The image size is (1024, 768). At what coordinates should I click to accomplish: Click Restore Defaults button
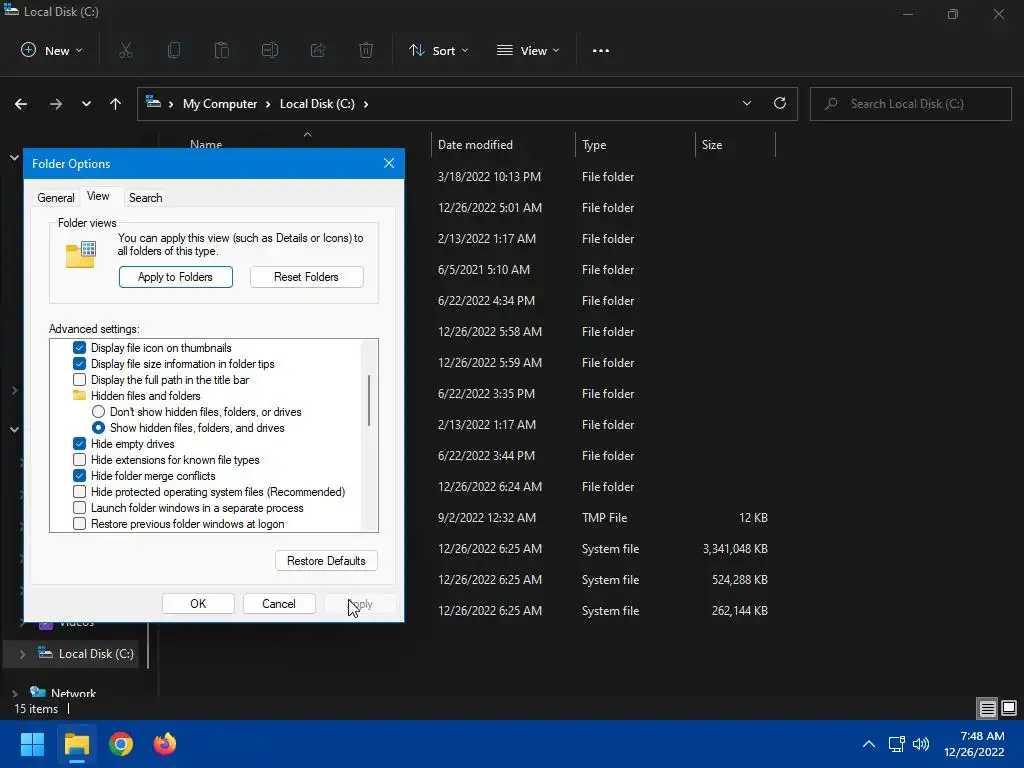tap(326, 560)
